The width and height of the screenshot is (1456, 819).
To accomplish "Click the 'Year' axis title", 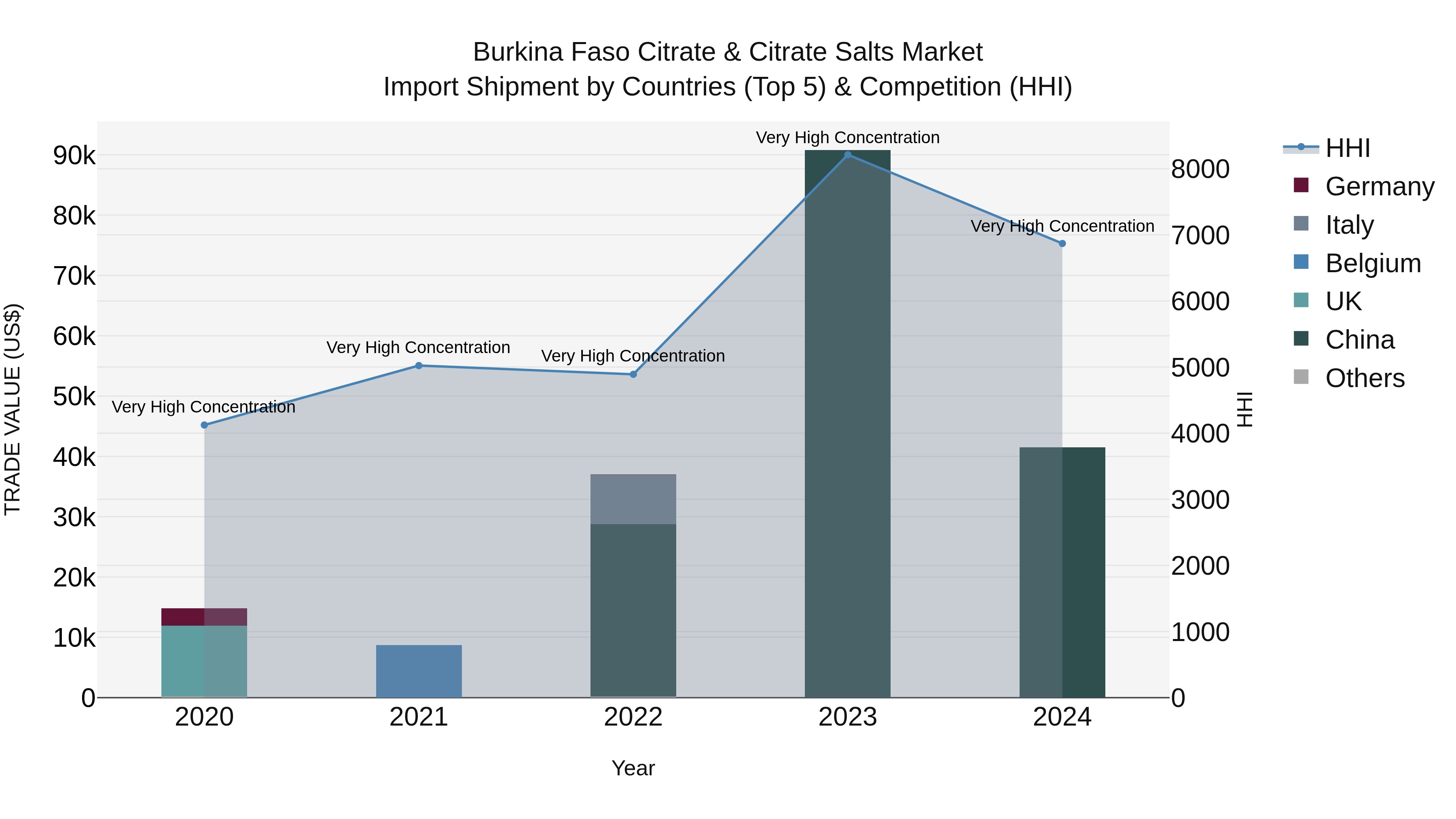I will (633, 769).
